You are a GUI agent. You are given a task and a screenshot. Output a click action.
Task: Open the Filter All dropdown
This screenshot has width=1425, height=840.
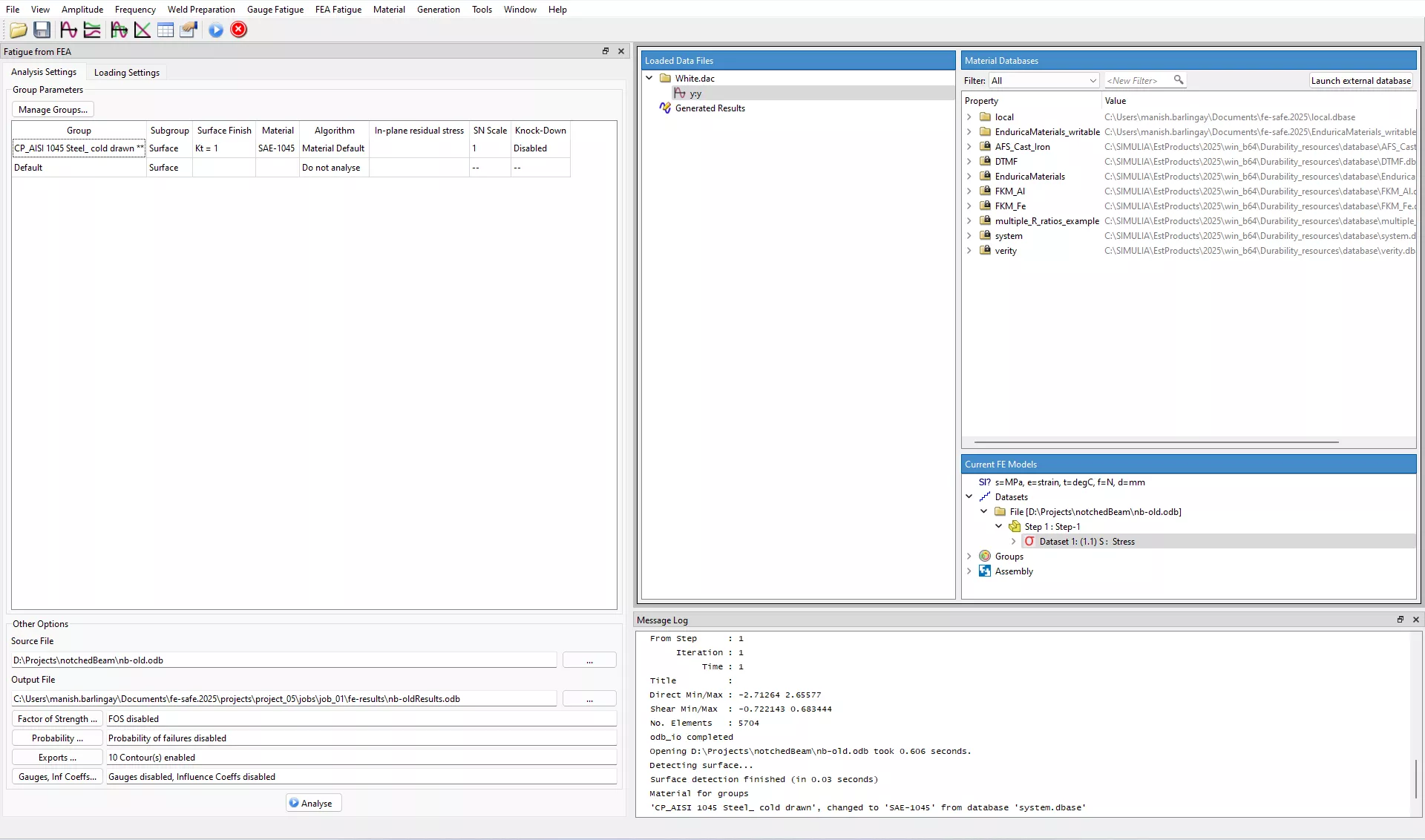(1044, 81)
